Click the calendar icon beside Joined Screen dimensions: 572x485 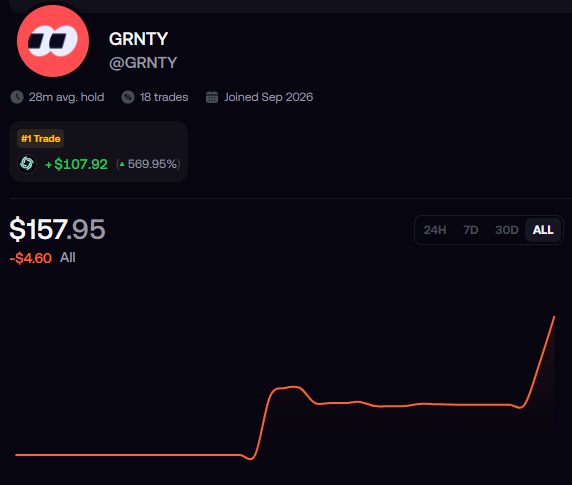212,97
